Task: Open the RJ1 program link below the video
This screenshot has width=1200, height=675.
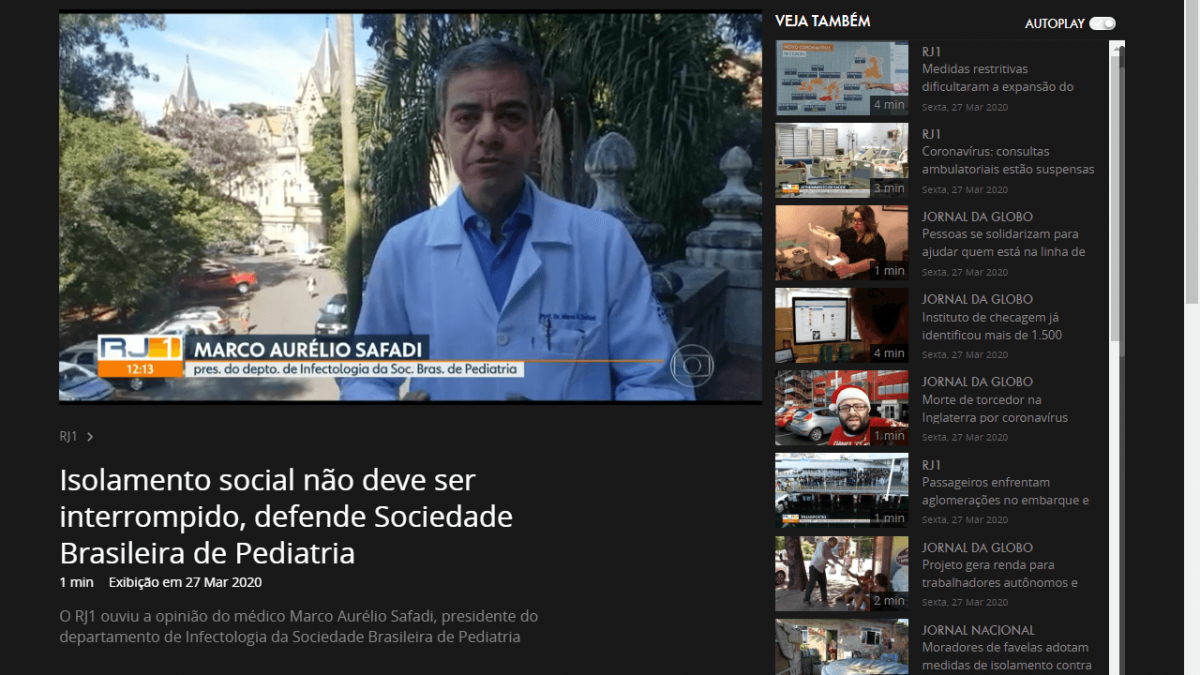Action: click(68, 436)
